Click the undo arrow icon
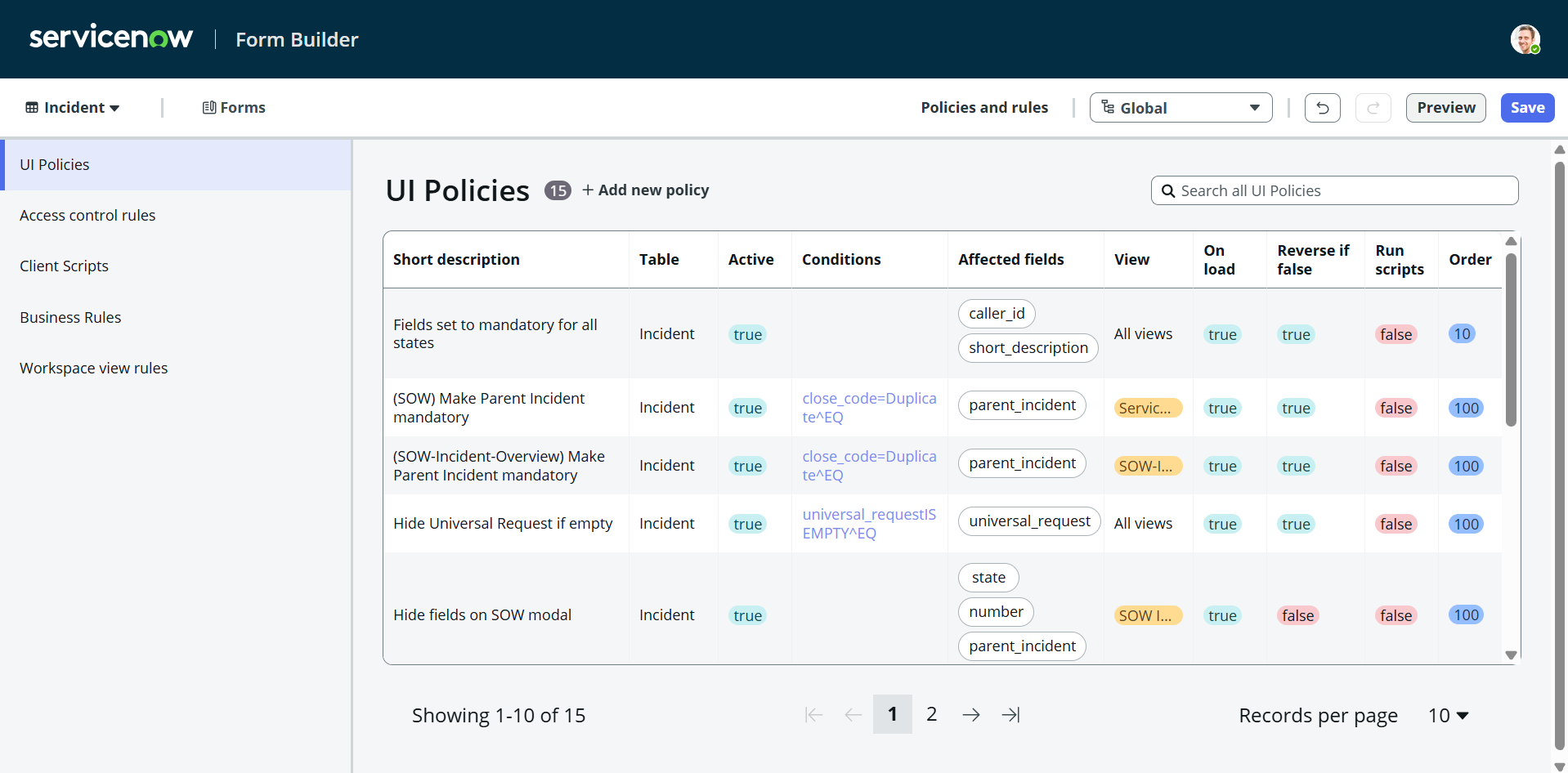 coord(1322,108)
